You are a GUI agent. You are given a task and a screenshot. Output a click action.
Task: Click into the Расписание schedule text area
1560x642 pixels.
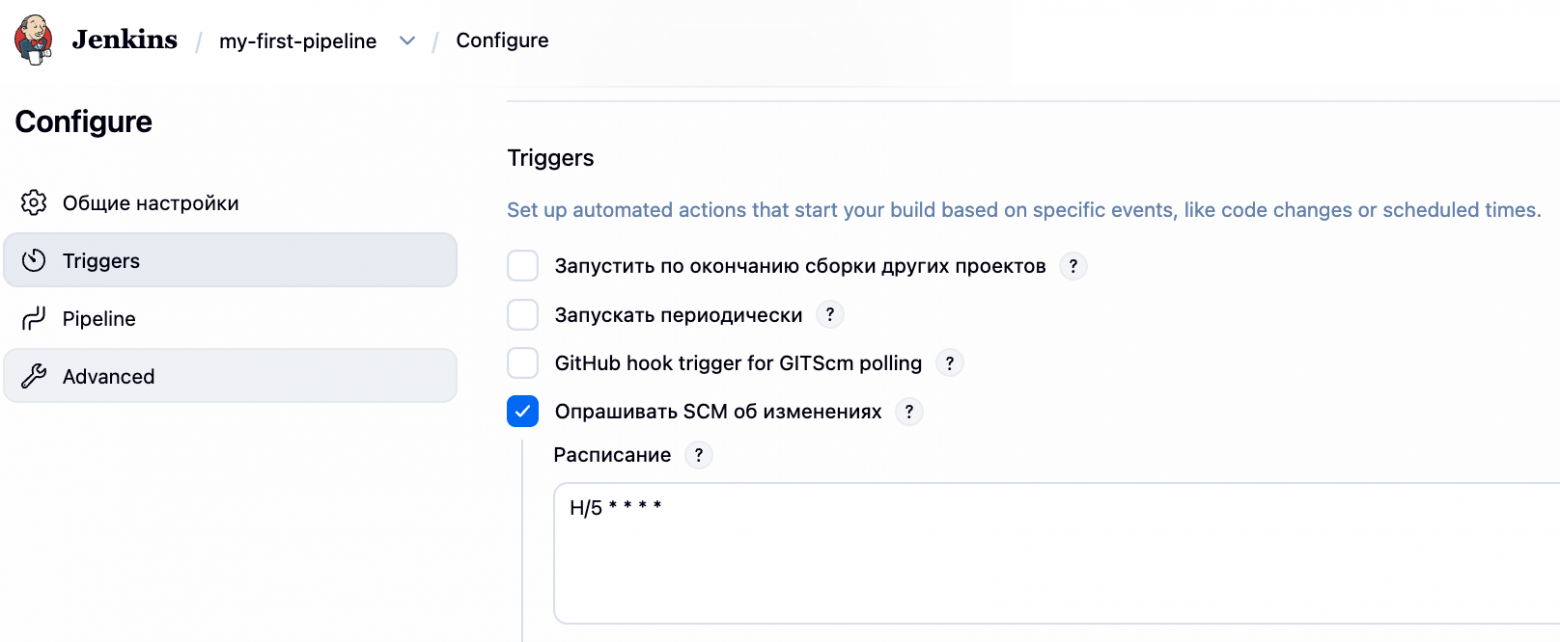(1056, 553)
